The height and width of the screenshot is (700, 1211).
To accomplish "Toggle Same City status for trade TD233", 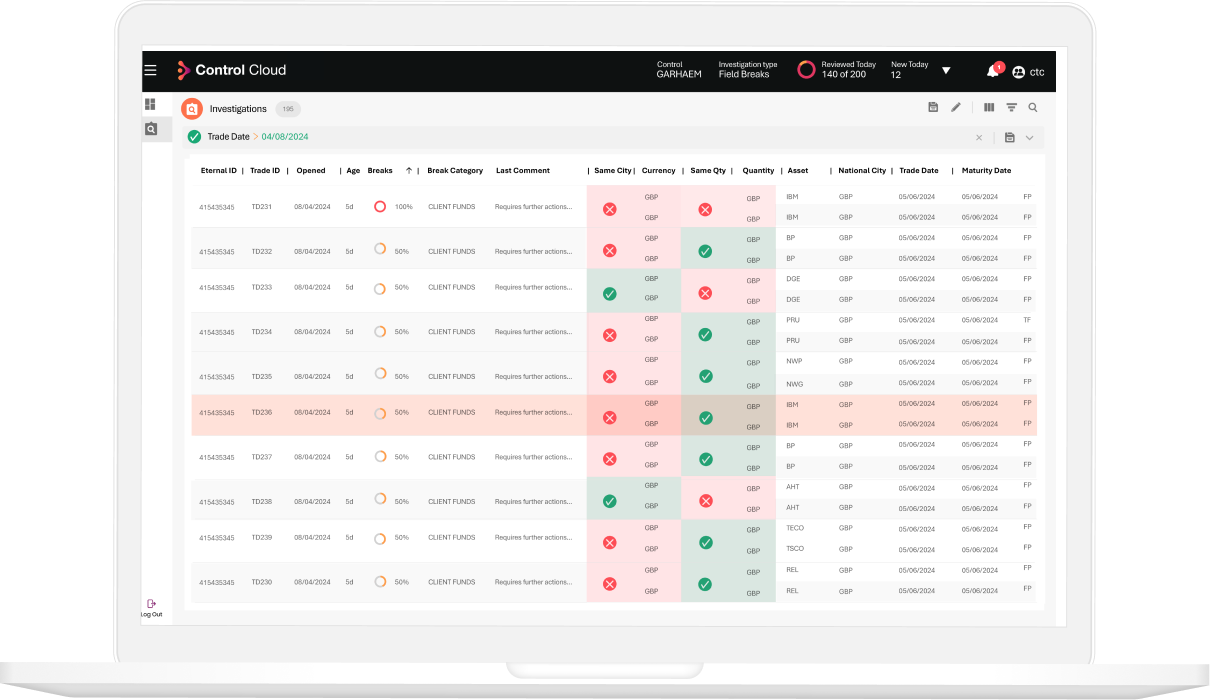I will point(609,294).
